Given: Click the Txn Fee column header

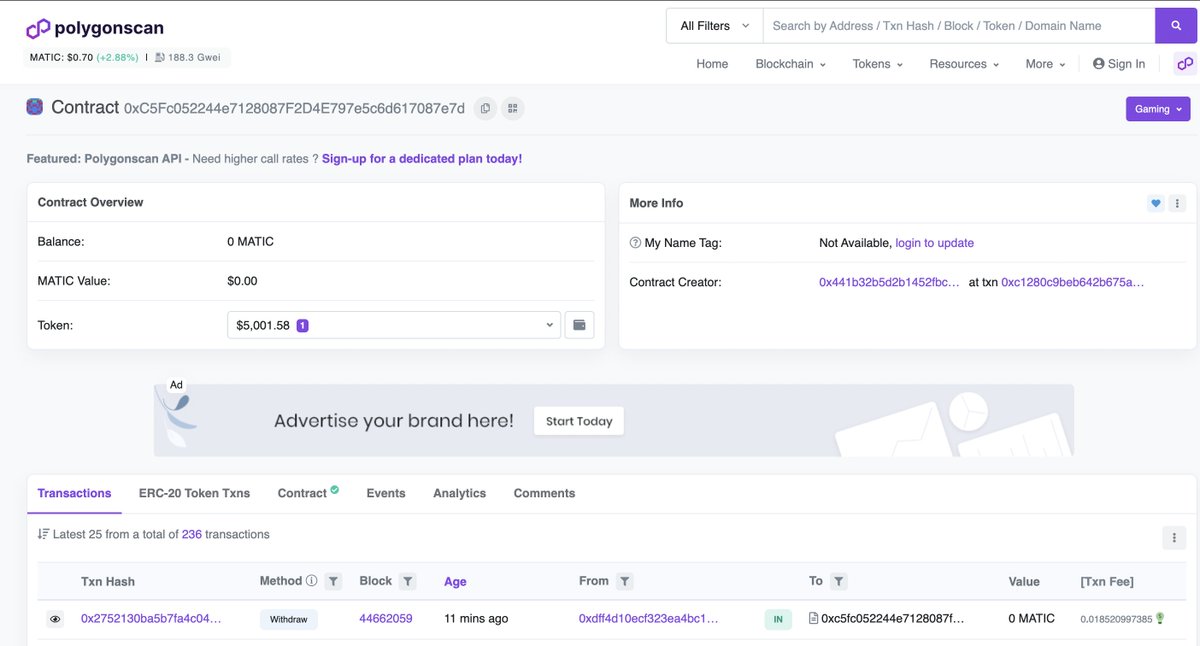Looking at the screenshot, I should (1107, 582).
